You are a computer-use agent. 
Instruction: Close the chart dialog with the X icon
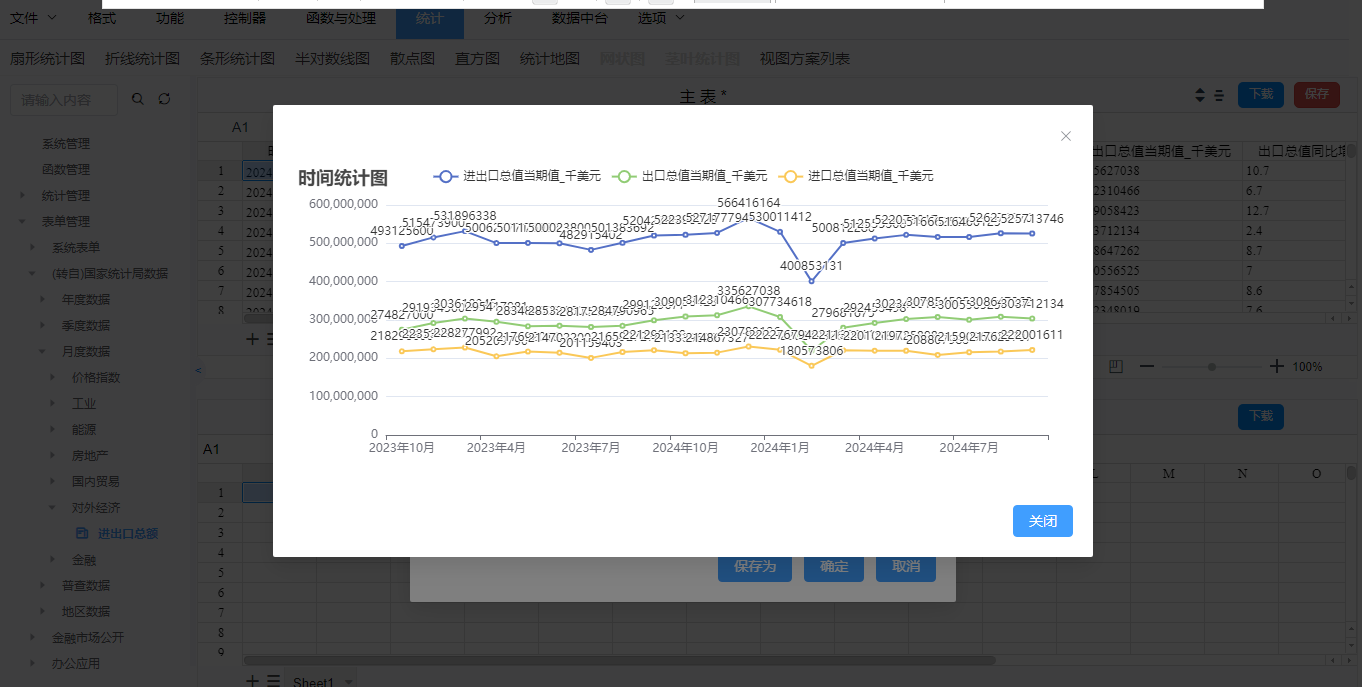click(1065, 136)
